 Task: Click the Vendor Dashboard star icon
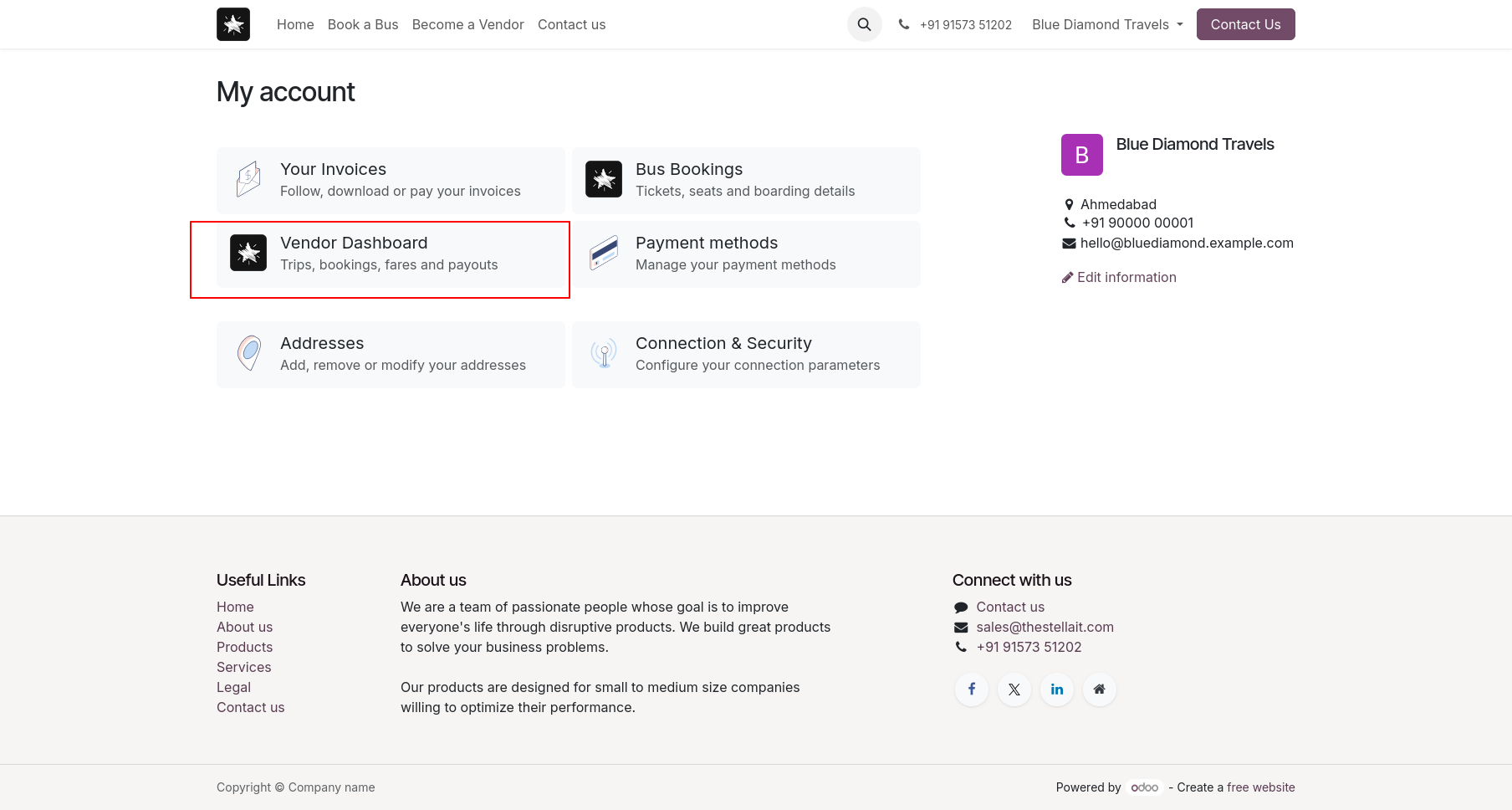coord(248,253)
